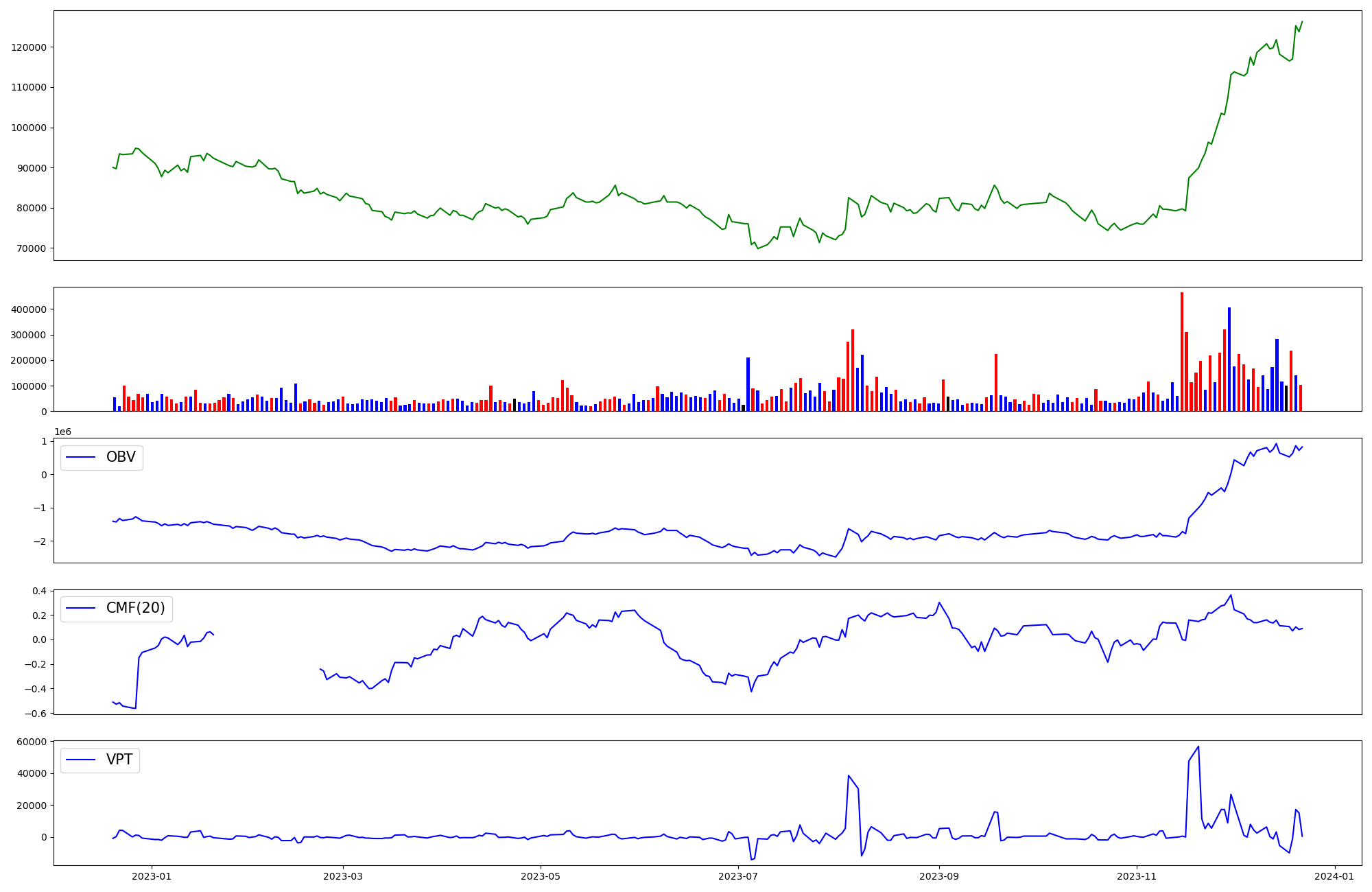
Task: Click the 2023-05 x-axis date label
Action: point(541,876)
